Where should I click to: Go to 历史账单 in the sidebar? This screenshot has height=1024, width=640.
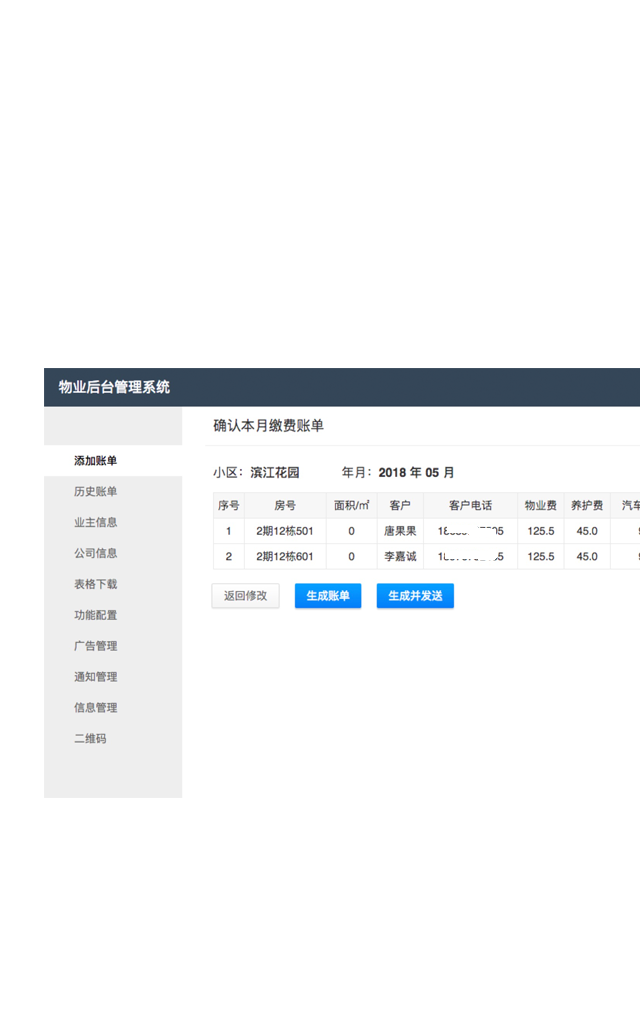coord(96,492)
